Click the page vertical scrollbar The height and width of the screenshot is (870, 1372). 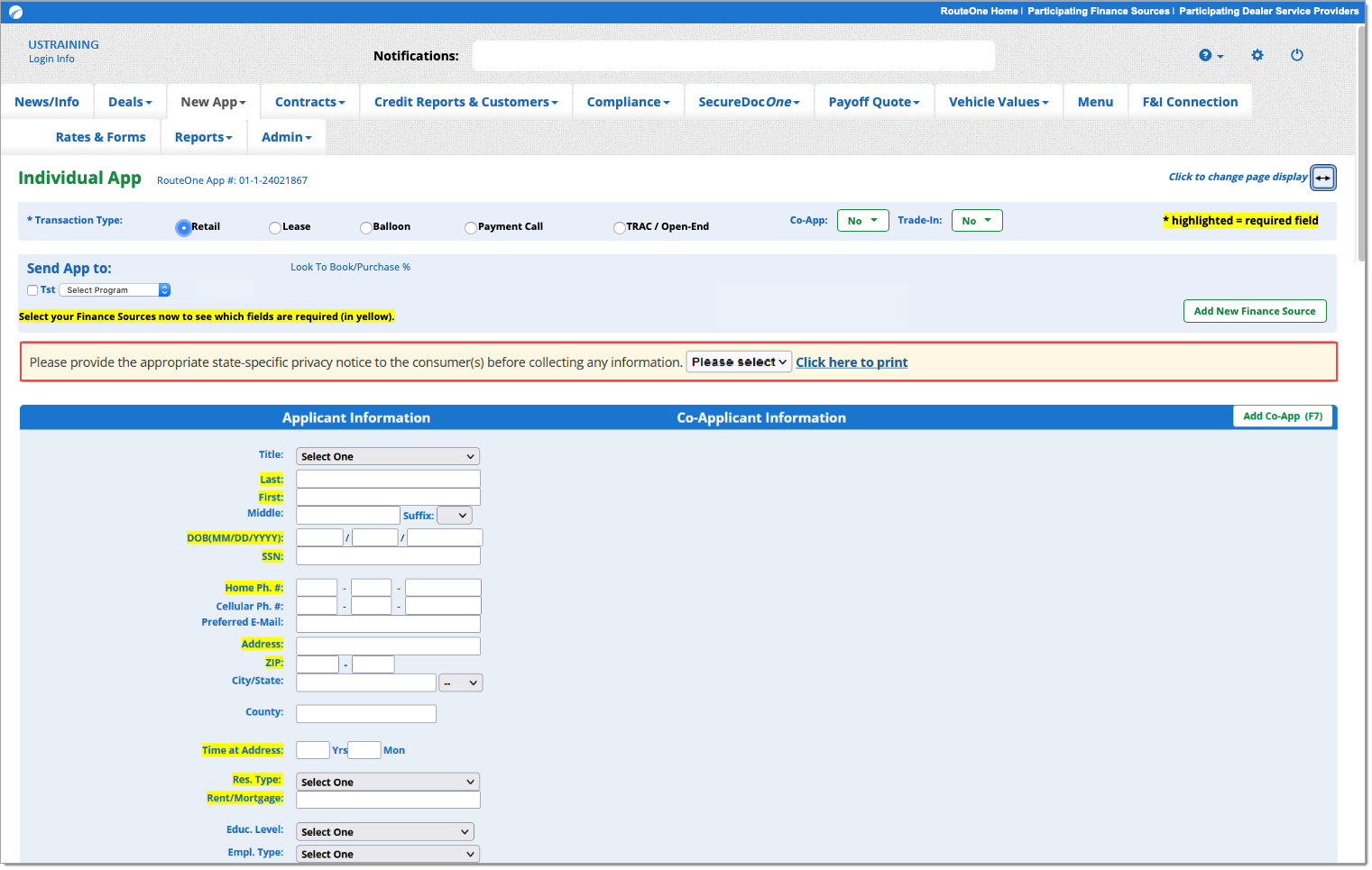[1361, 144]
